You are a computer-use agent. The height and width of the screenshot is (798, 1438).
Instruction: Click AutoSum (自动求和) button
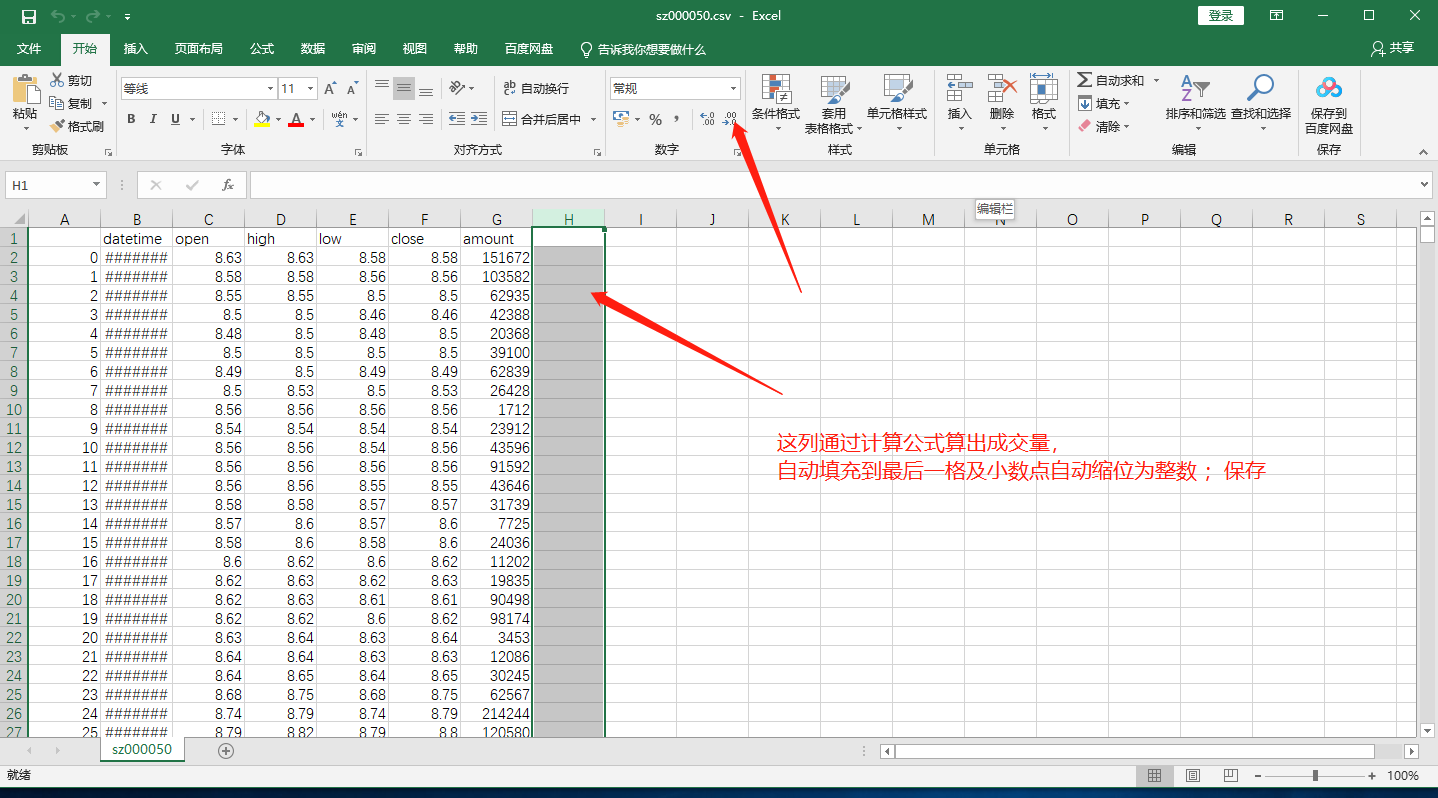coord(1111,80)
